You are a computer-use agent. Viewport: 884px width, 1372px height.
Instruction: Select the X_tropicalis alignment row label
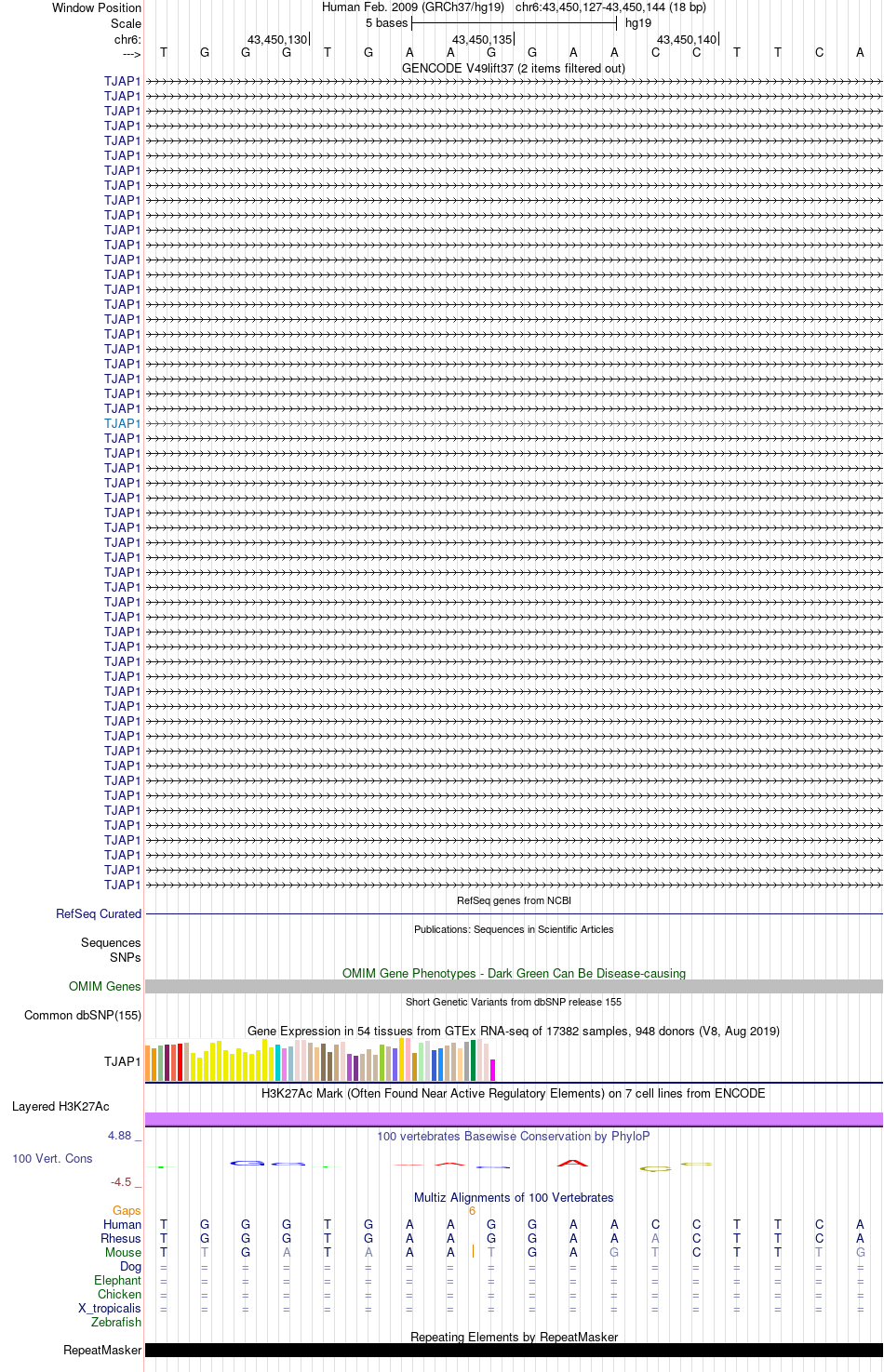click(110, 1309)
